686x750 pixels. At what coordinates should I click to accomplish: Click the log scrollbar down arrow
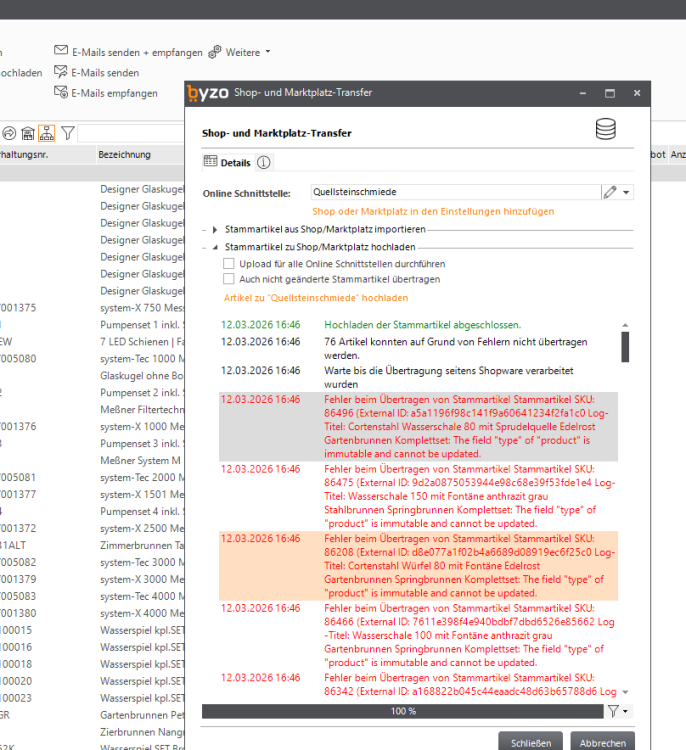pyautogui.click(x=625, y=692)
